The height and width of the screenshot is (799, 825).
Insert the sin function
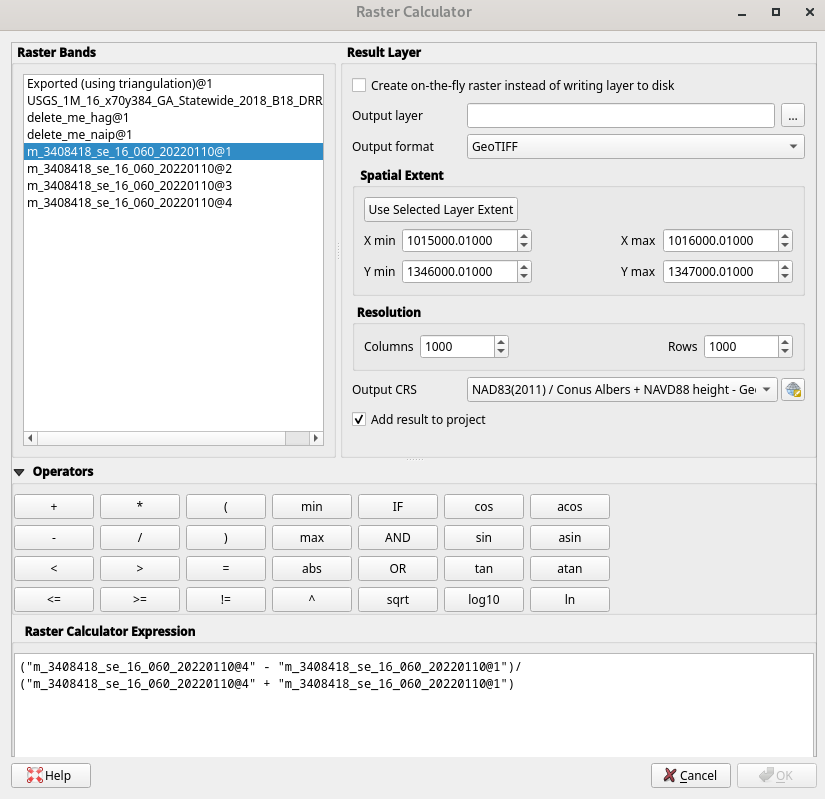484,538
